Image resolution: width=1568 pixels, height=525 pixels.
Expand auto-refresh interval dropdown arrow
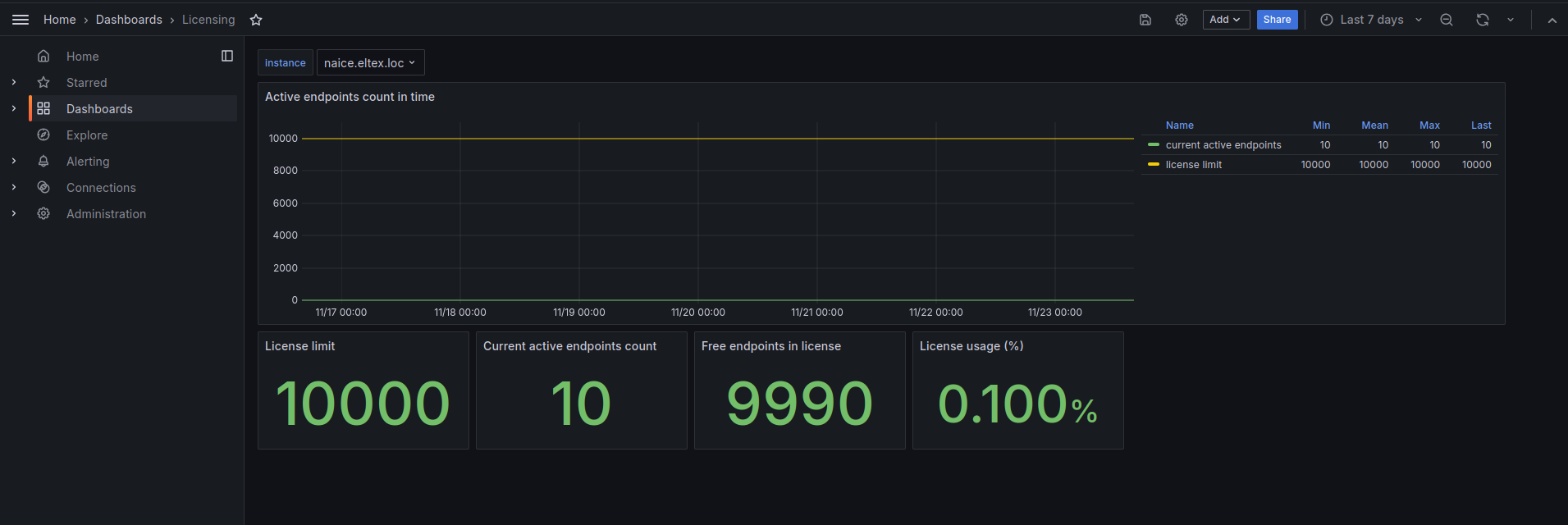click(1511, 20)
